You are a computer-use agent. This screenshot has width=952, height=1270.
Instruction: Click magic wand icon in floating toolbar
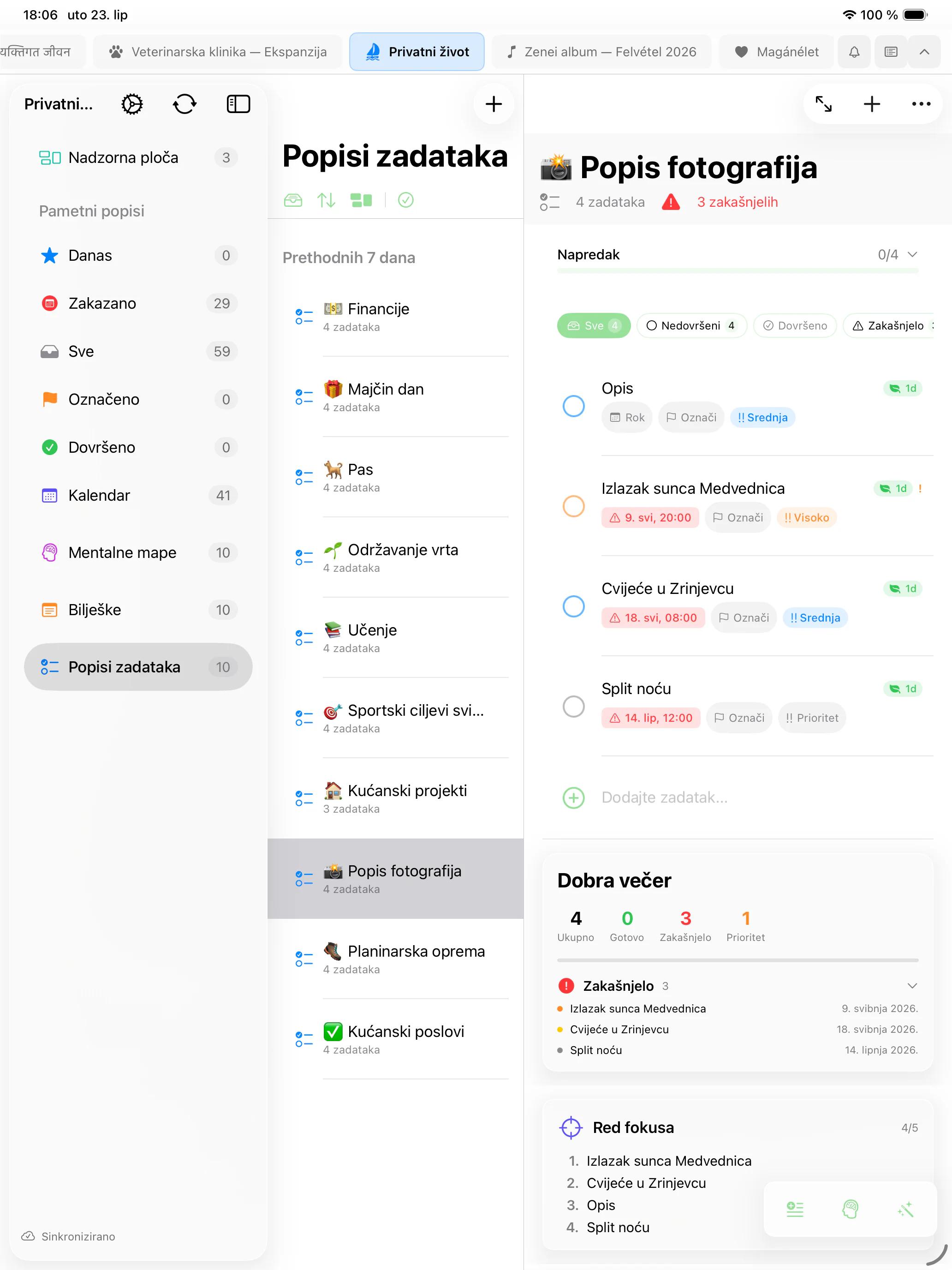coord(905,1209)
